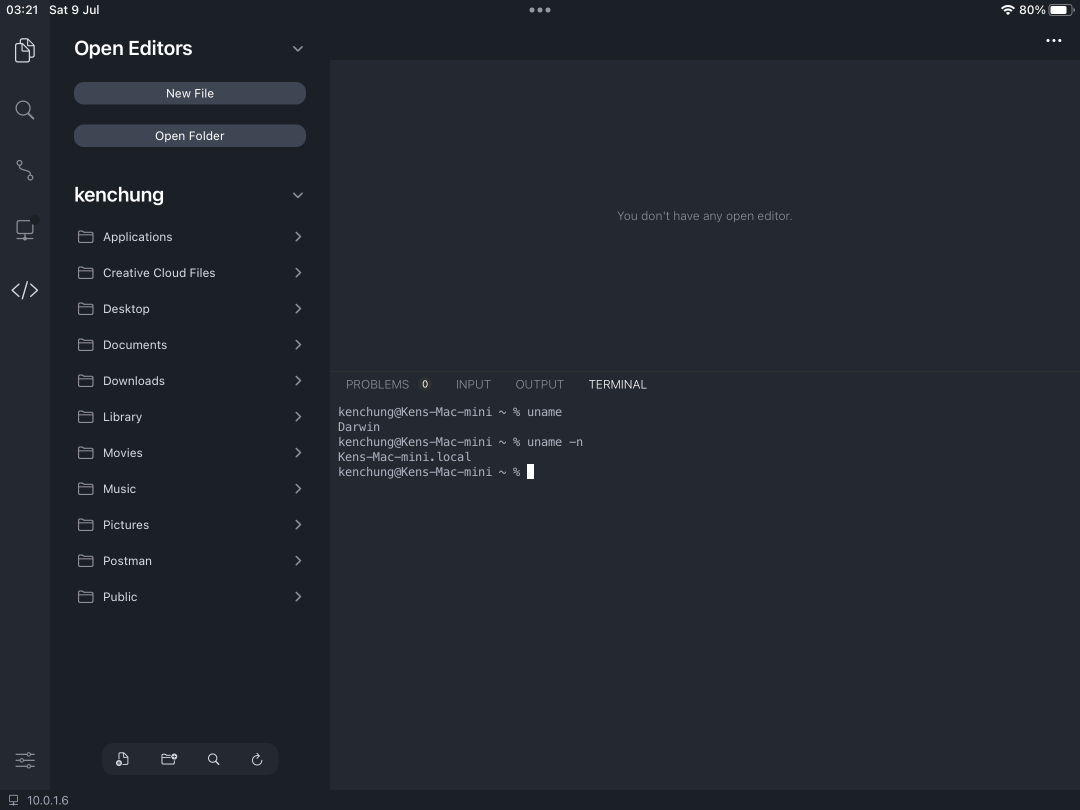The width and height of the screenshot is (1080, 810).
Task: Refresh the file tree with the reload icon
Action: (257, 759)
